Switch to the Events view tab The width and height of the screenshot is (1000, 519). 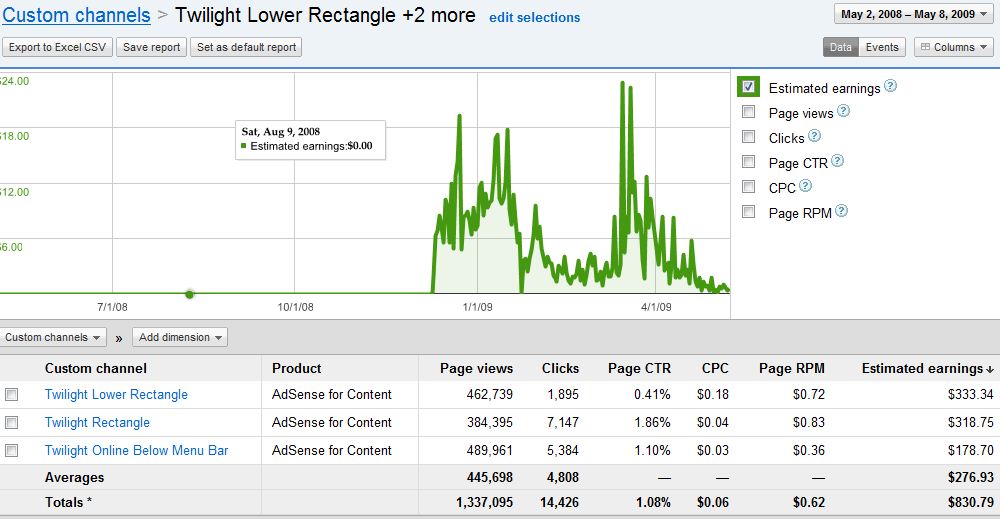(882, 47)
